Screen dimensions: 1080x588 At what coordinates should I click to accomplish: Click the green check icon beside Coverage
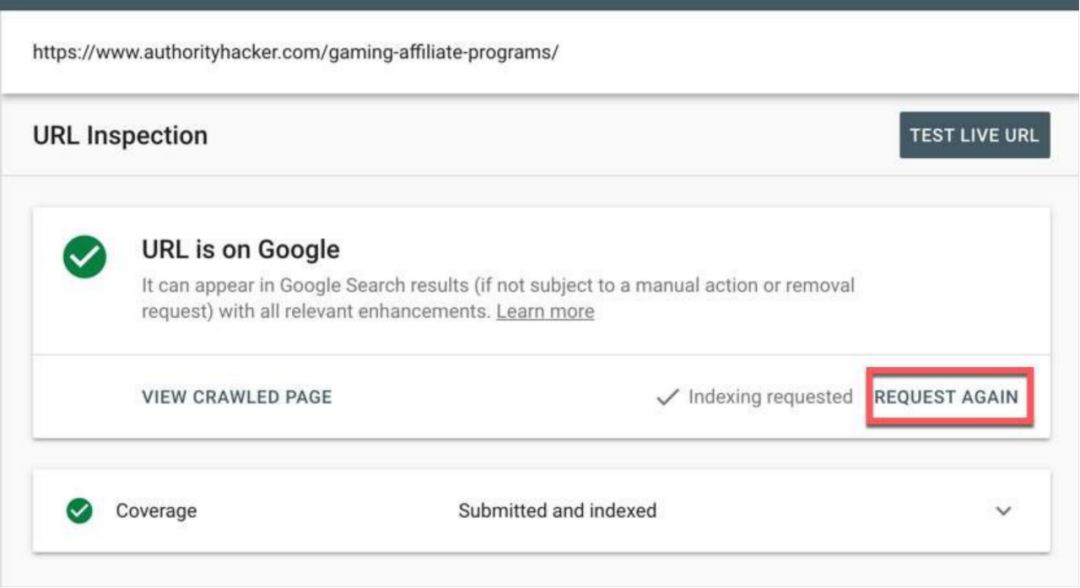(79, 511)
